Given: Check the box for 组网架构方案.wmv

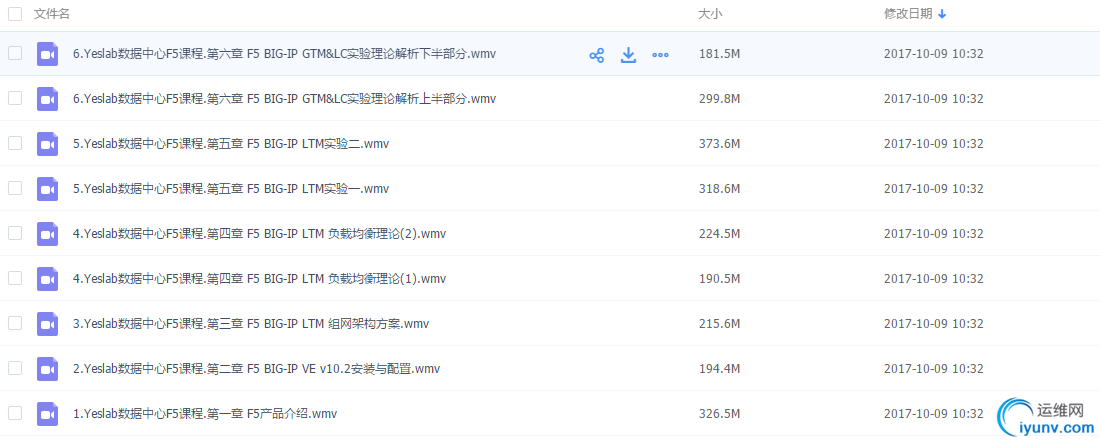Looking at the screenshot, I should point(15,323).
